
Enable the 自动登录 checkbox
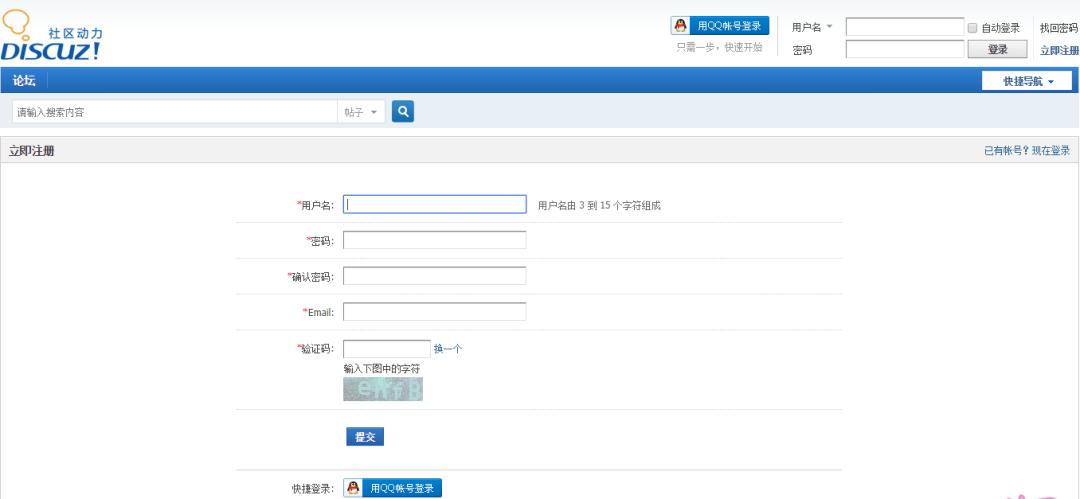point(973,28)
